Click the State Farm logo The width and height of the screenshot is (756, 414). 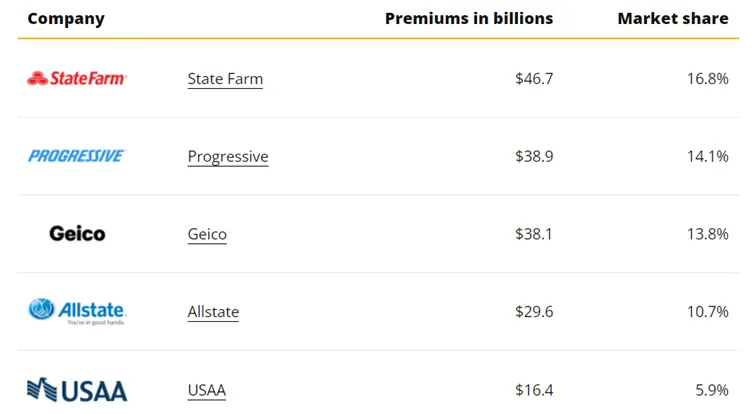coord(77,78)
